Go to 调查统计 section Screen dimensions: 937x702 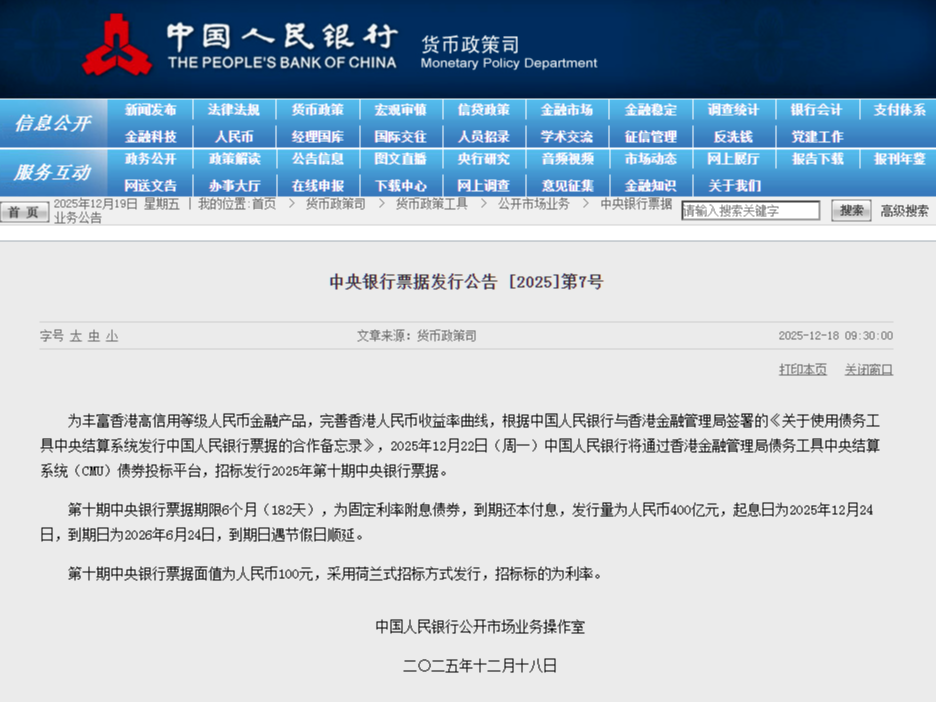[x=733, y=110]
